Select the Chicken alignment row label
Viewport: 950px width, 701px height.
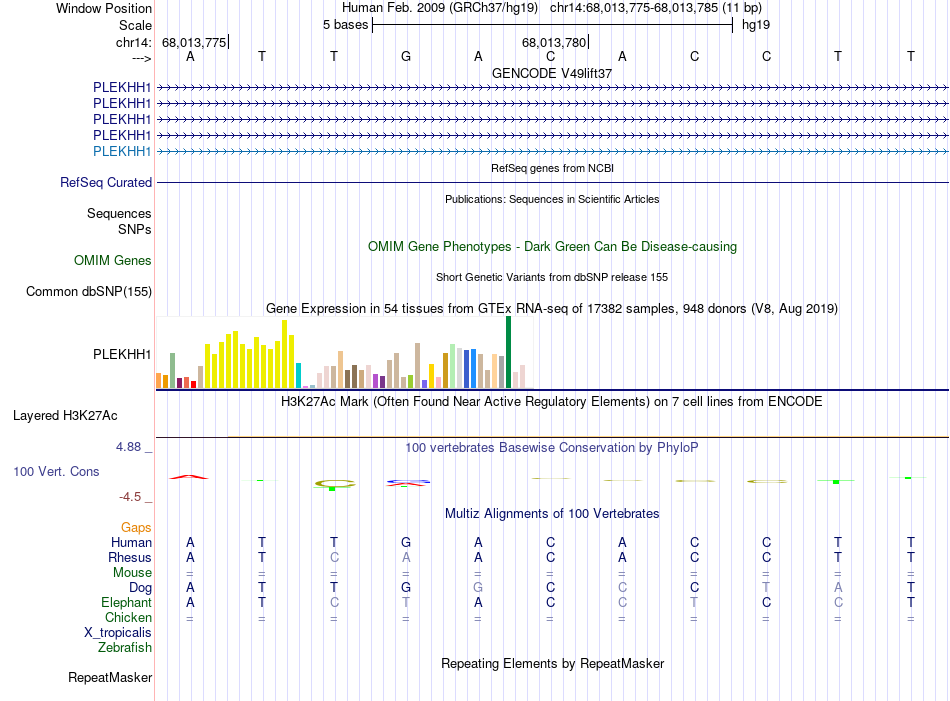(x=128, y=617)
